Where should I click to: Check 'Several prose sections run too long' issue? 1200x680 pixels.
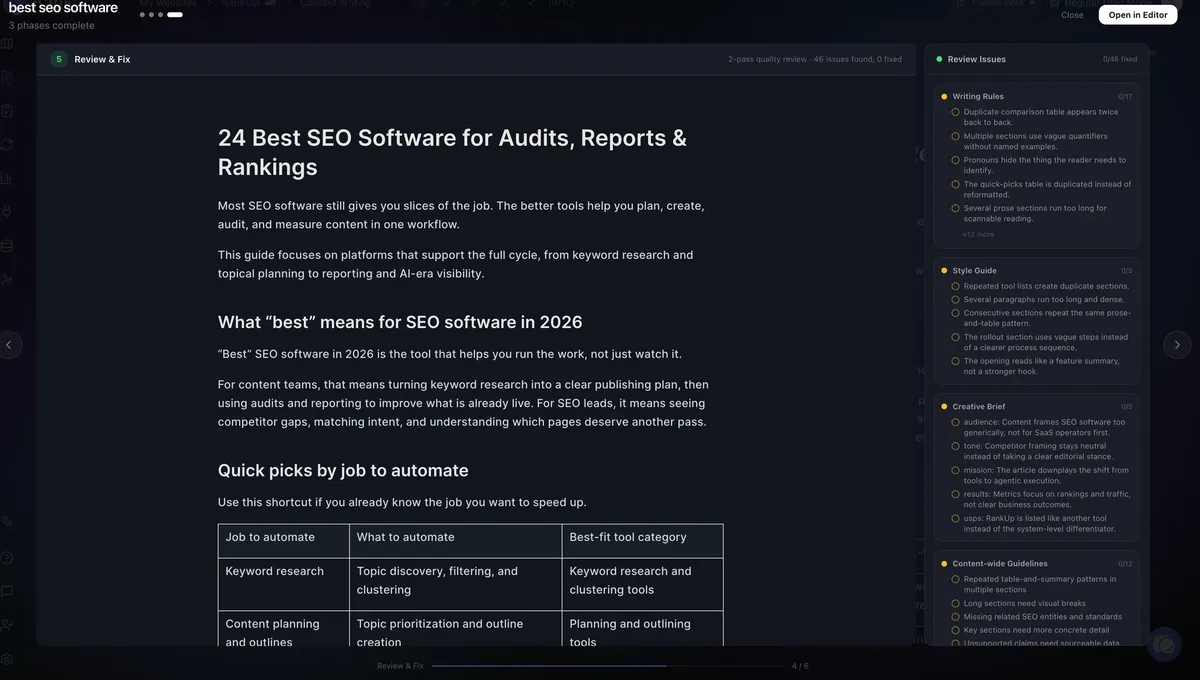pos(955,208)
